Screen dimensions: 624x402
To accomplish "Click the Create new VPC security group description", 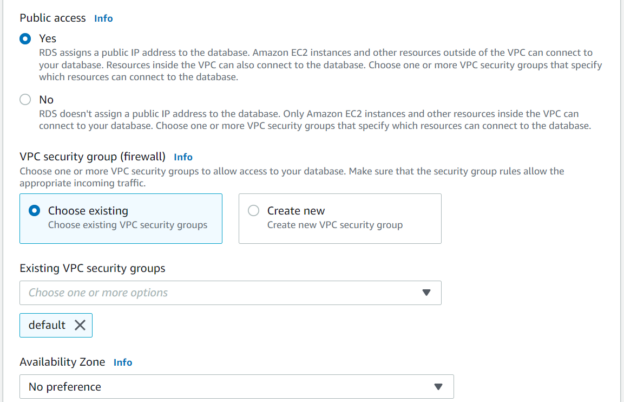I will tap(333, 226).
